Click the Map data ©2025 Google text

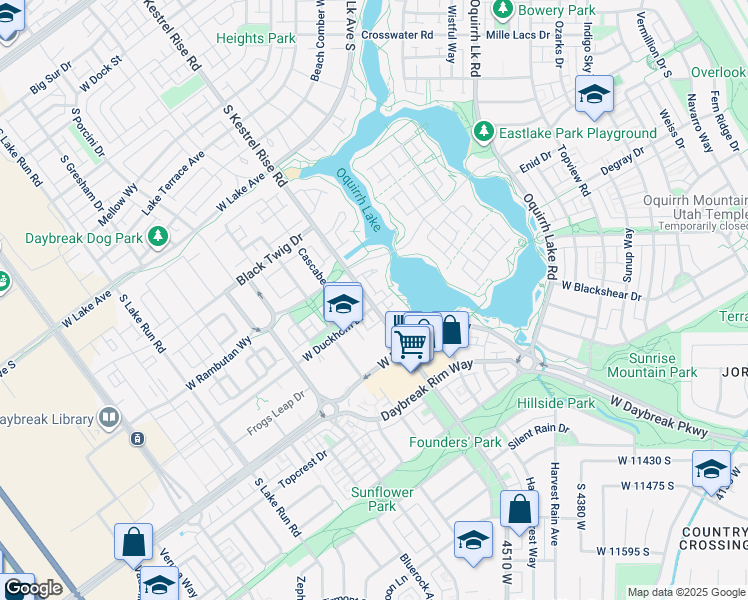[686, 592]
